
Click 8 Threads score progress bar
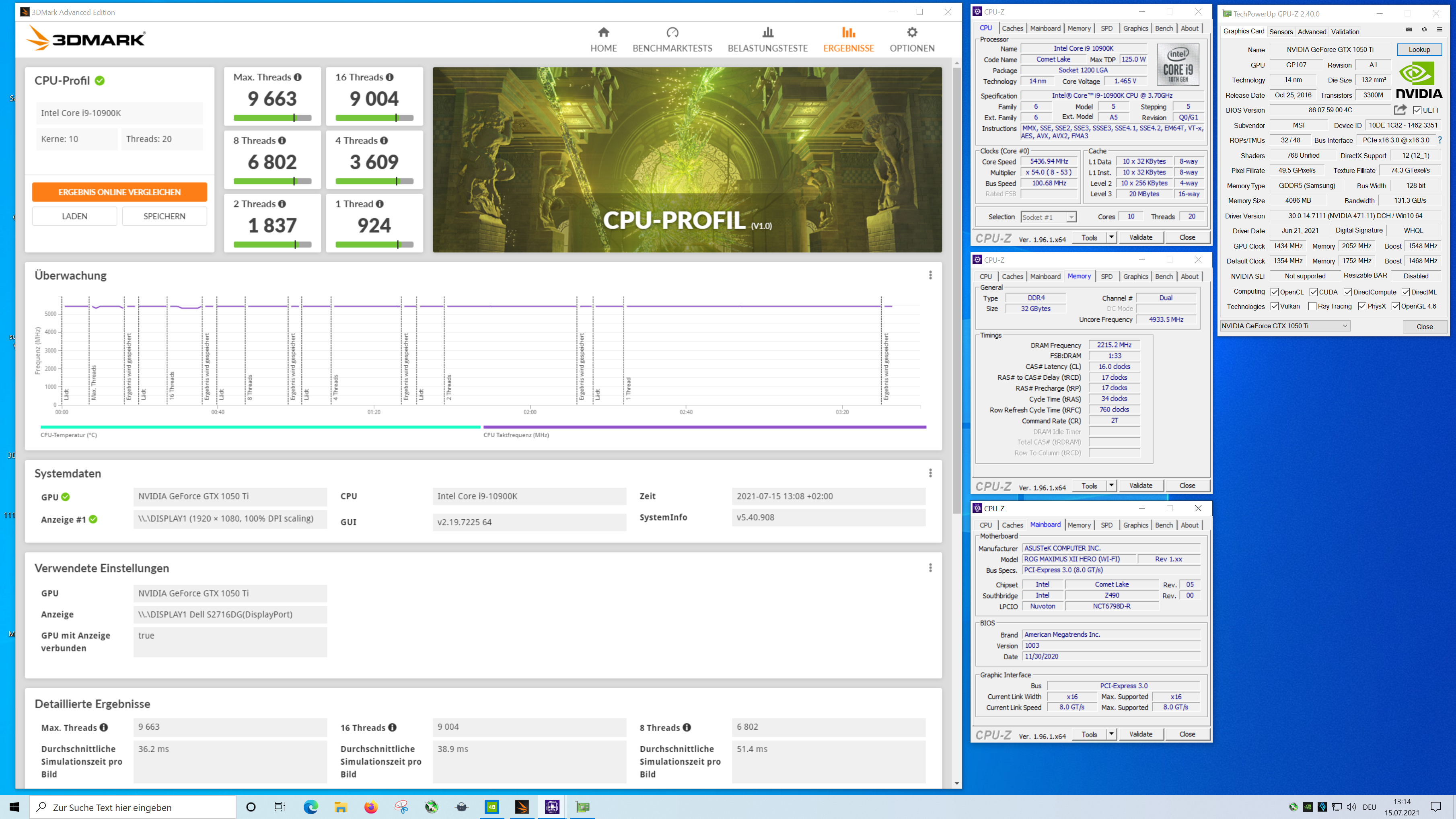[x=272, y=181]
